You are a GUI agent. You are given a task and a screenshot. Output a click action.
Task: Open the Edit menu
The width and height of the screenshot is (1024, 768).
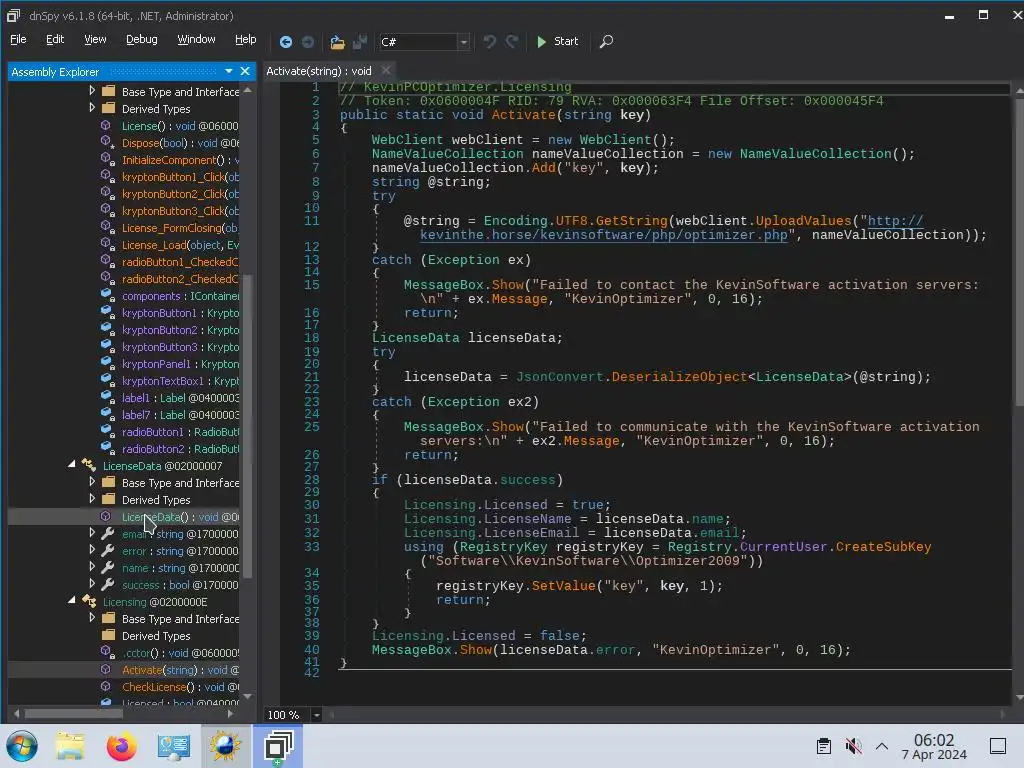coord(55,39)
